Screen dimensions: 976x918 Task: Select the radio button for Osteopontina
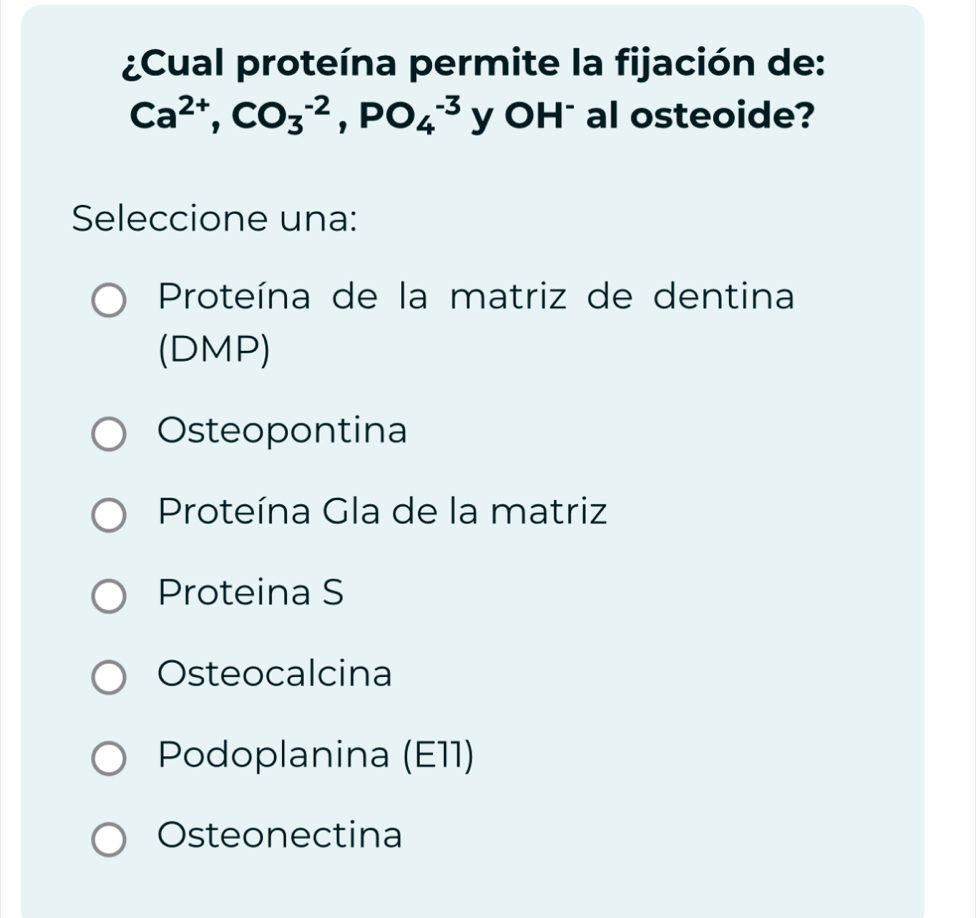[109, 434]
